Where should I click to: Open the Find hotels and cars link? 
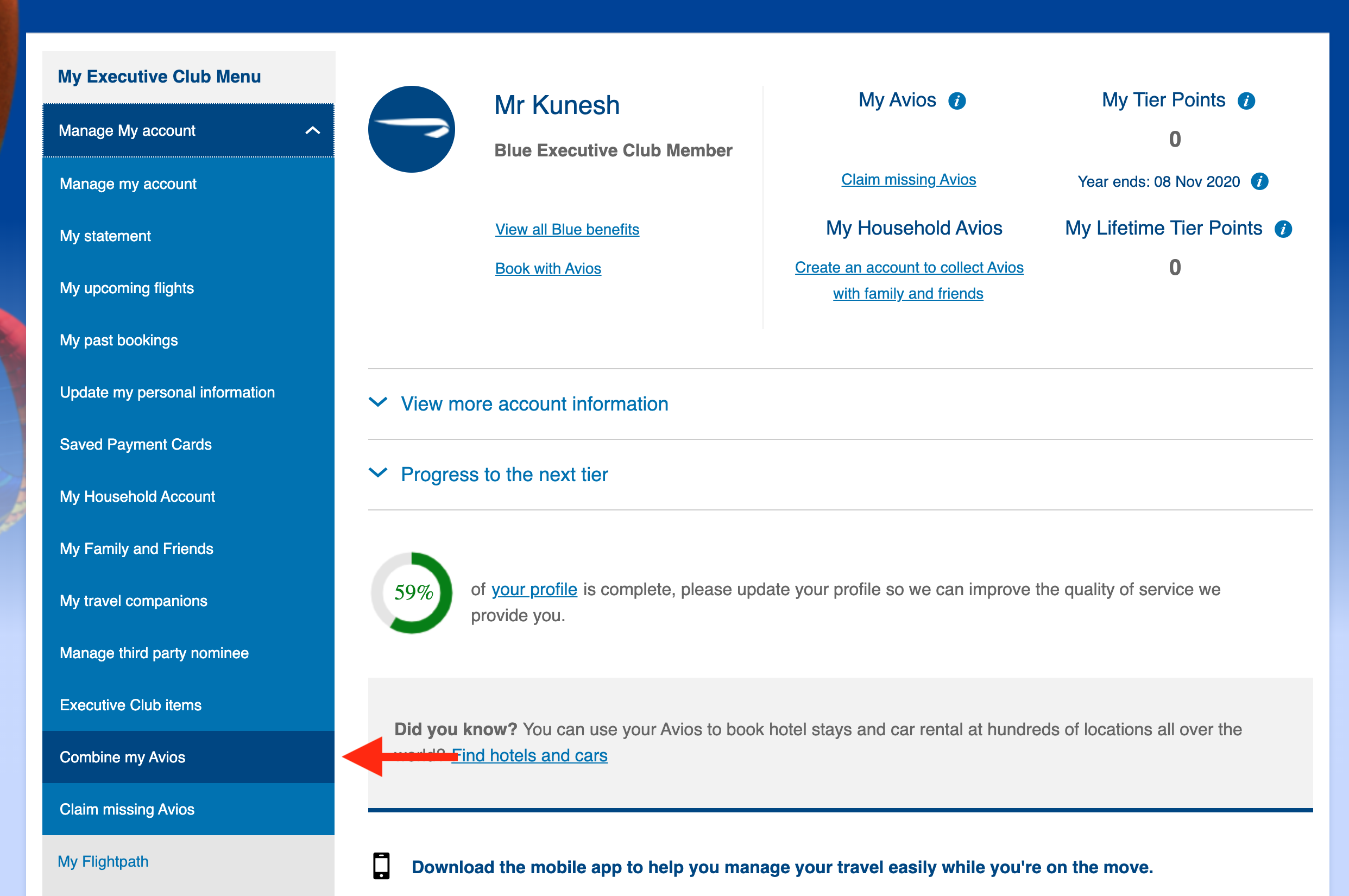click(529, 755)
